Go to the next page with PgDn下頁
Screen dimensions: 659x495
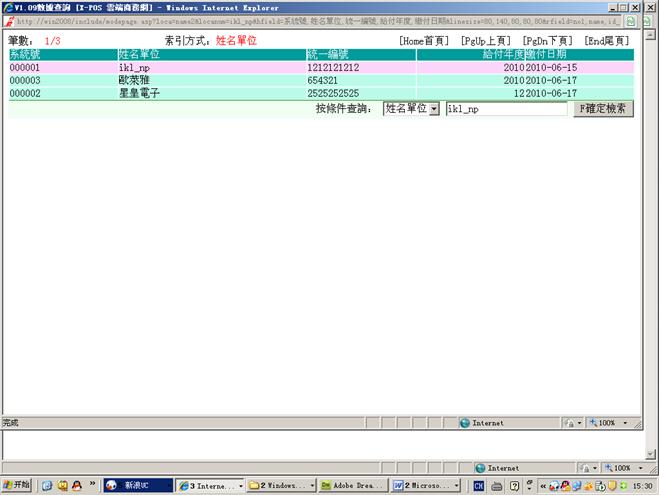click(x=547, y=40)
